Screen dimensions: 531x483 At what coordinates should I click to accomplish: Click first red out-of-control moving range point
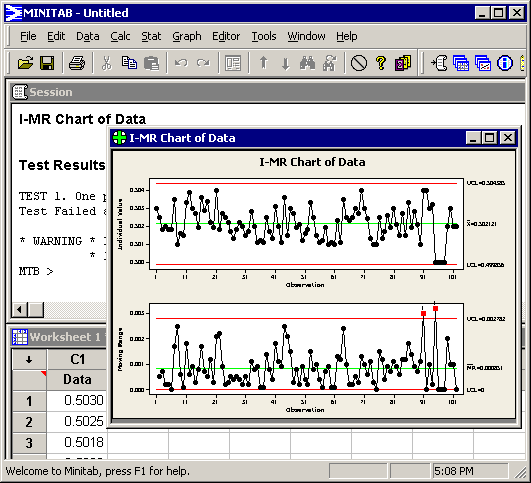tap(423, 314)
